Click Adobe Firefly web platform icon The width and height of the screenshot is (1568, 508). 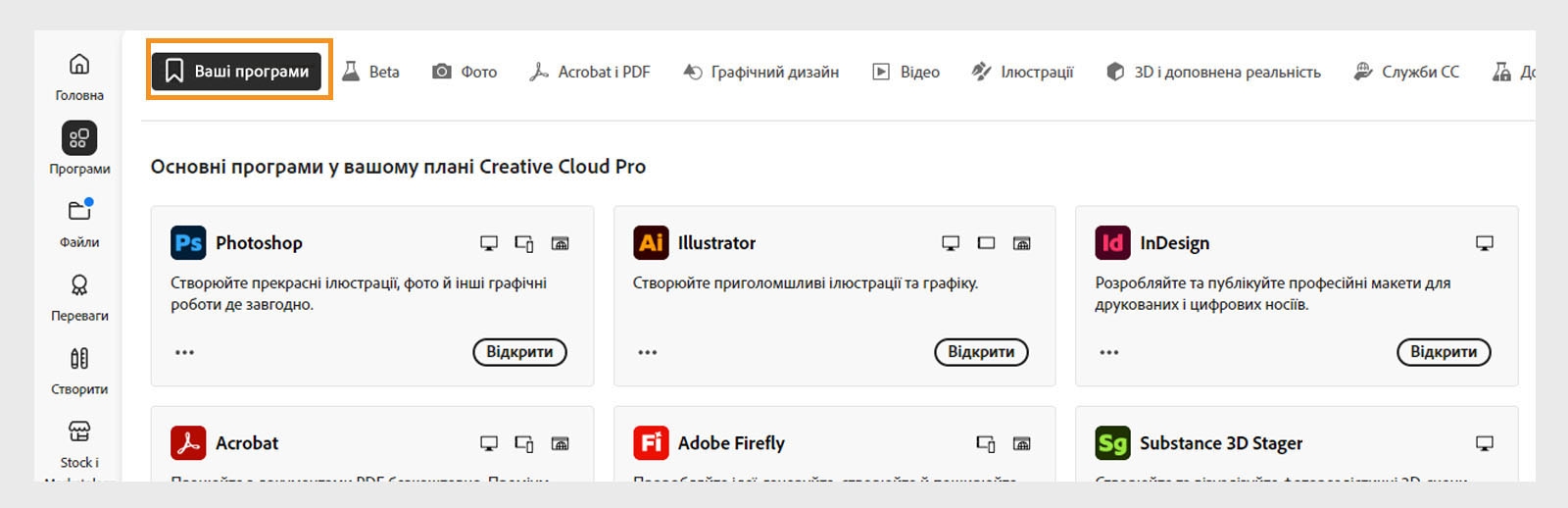[x=1021, y=443]
